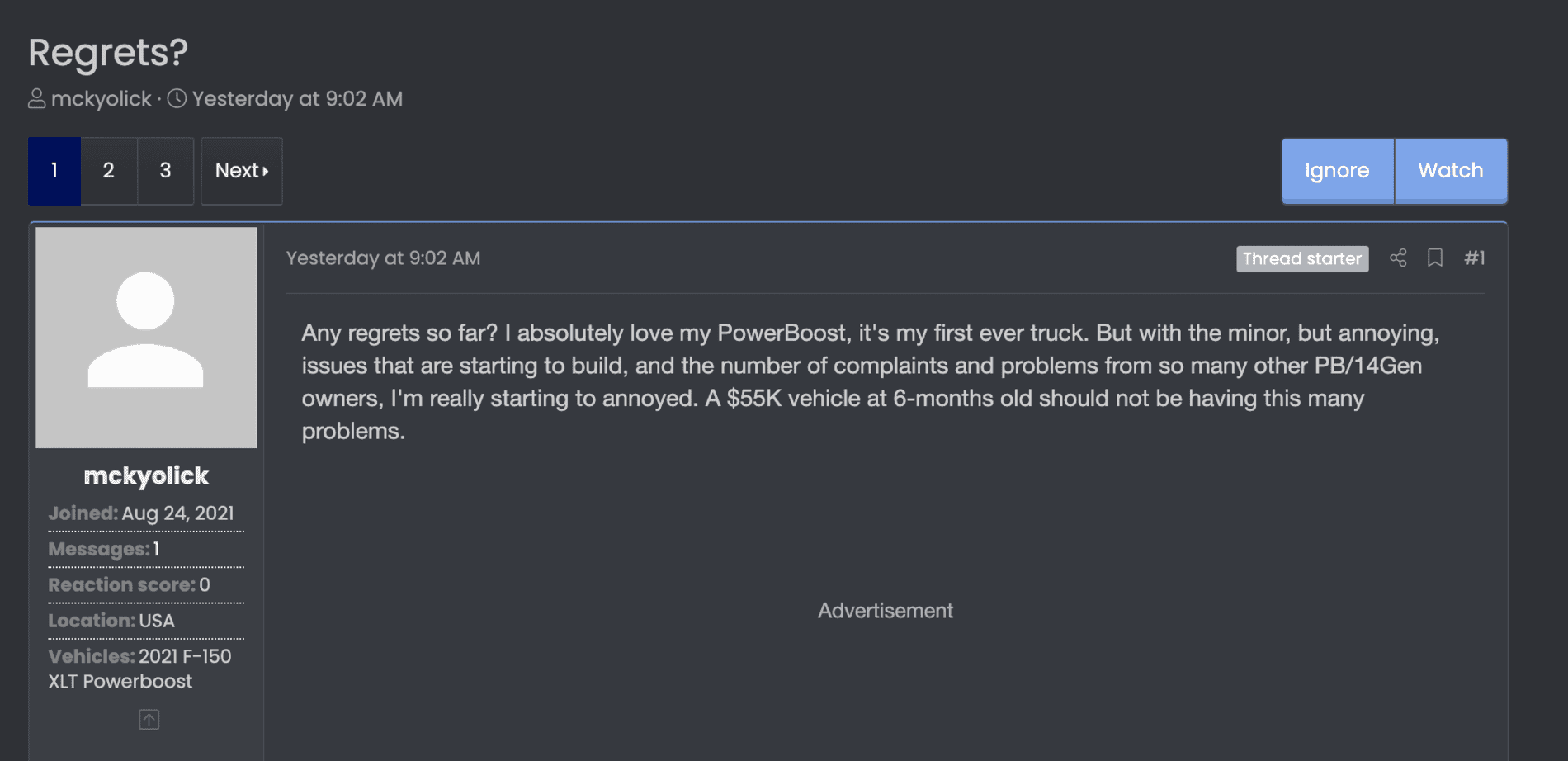Go to page 3 of thread
Viewport: 1568px width, 761px height.
pos(165,171)
